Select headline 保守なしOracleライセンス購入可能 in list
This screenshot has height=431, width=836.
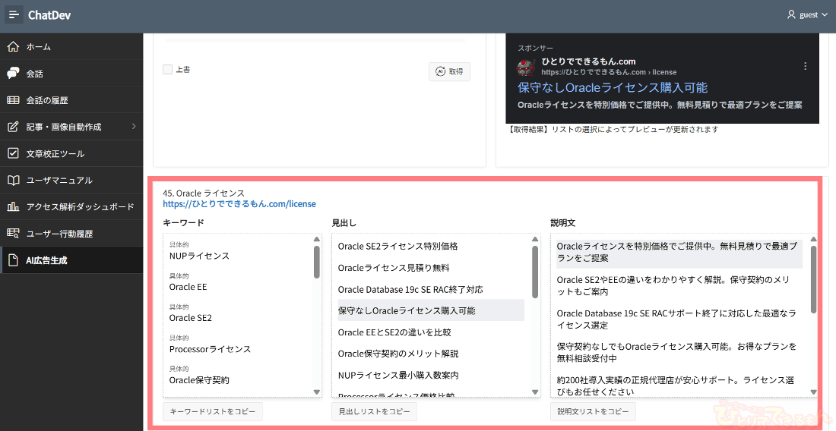click(406, 310)
